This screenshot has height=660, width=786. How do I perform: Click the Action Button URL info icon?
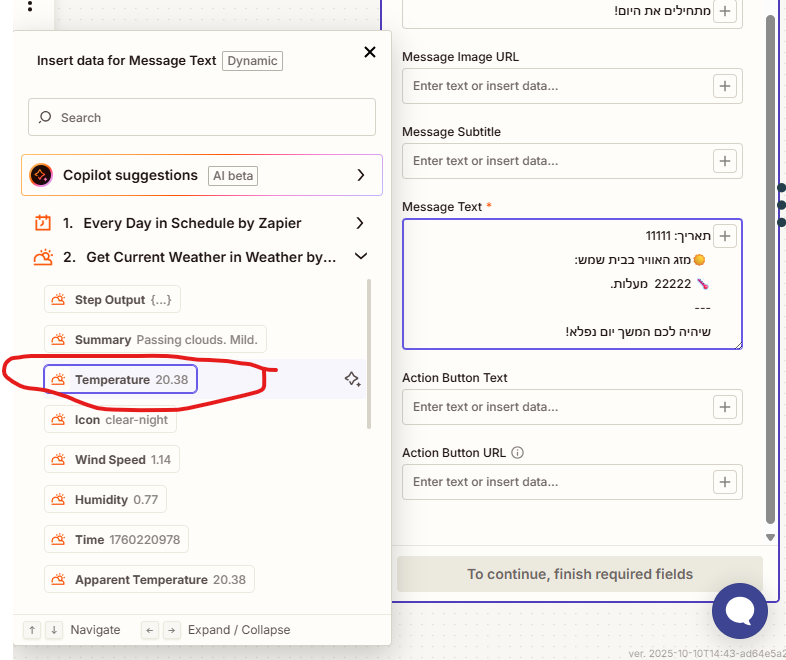pyautogui.click(x=517, y=453)
